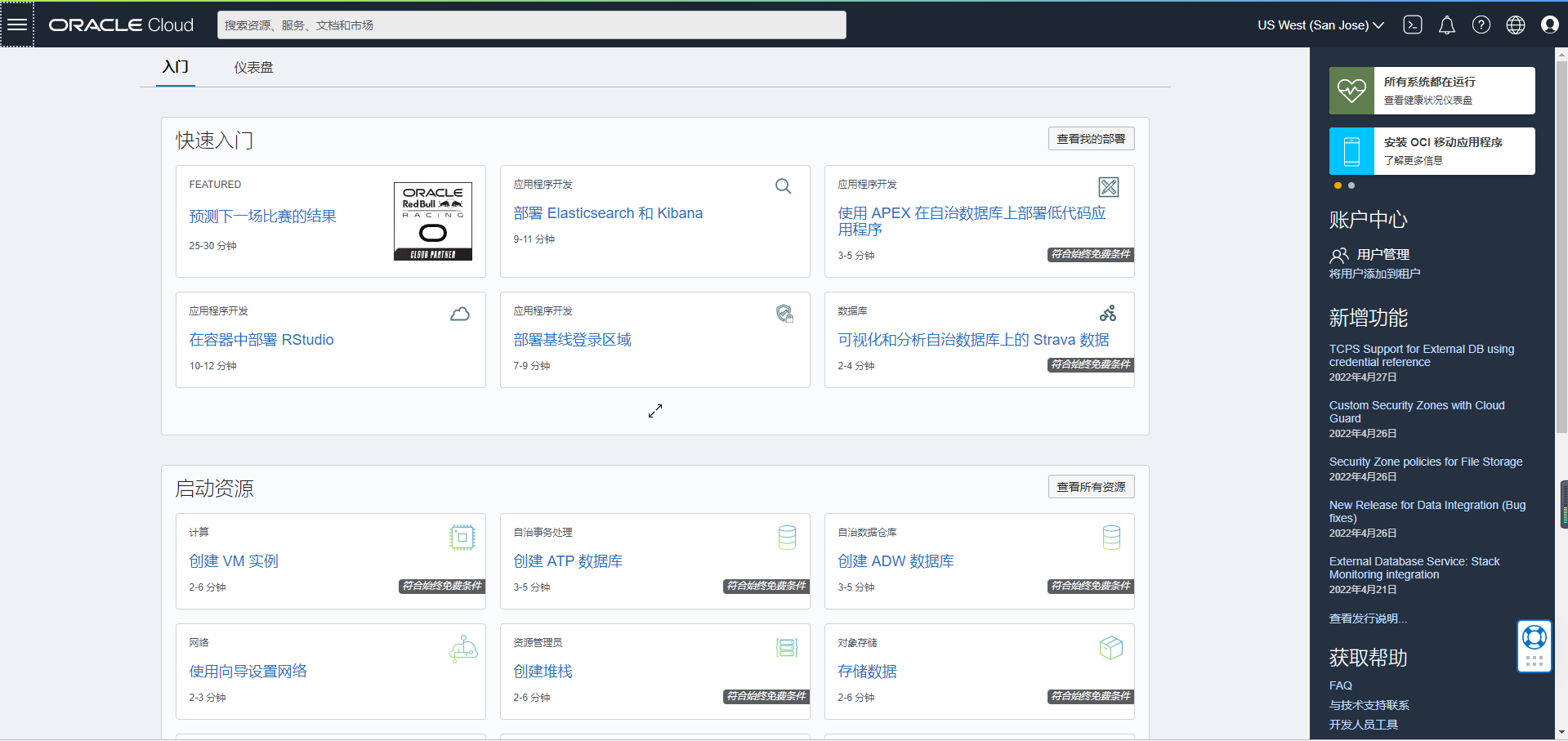Open the user profile avatar menu
The height and width of the screenshot is (741, 1568).
point(1550,25)
